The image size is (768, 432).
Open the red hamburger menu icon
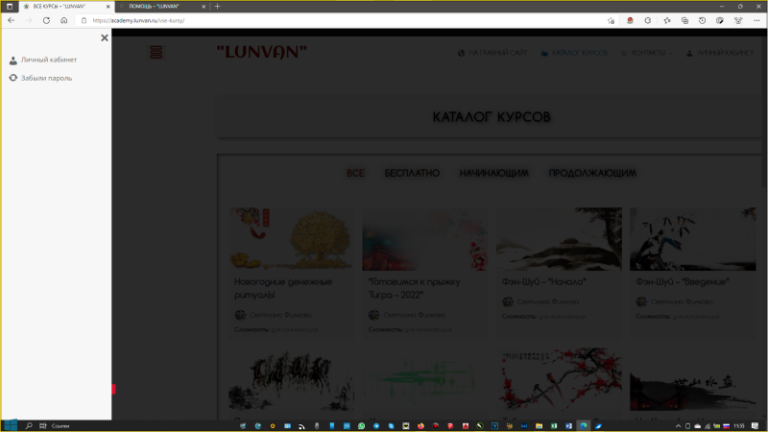pyautogui.click(x=156, y=52)
